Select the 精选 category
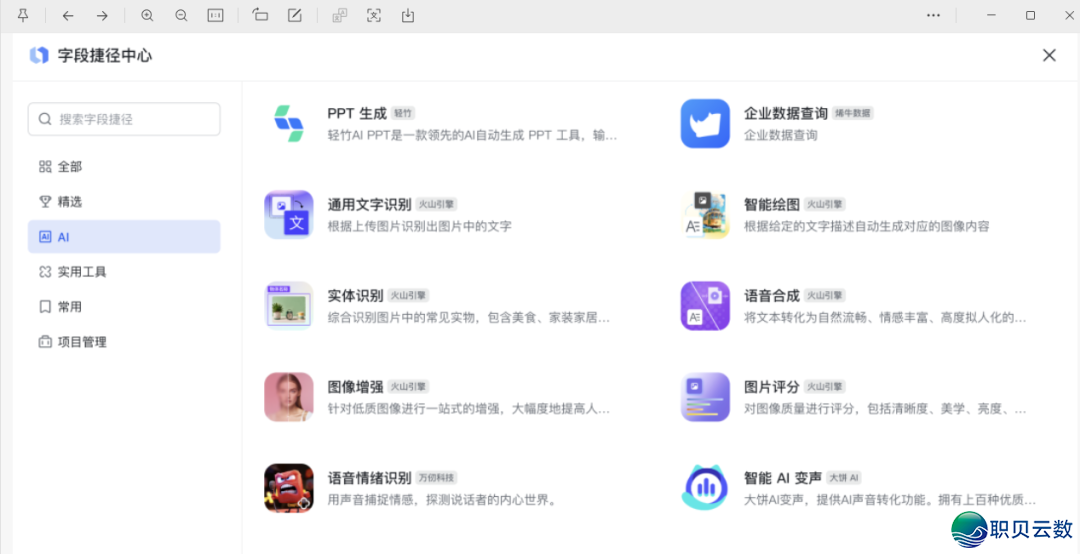Viewport: 1080px width, 554px height. click(x=124, y=202)
